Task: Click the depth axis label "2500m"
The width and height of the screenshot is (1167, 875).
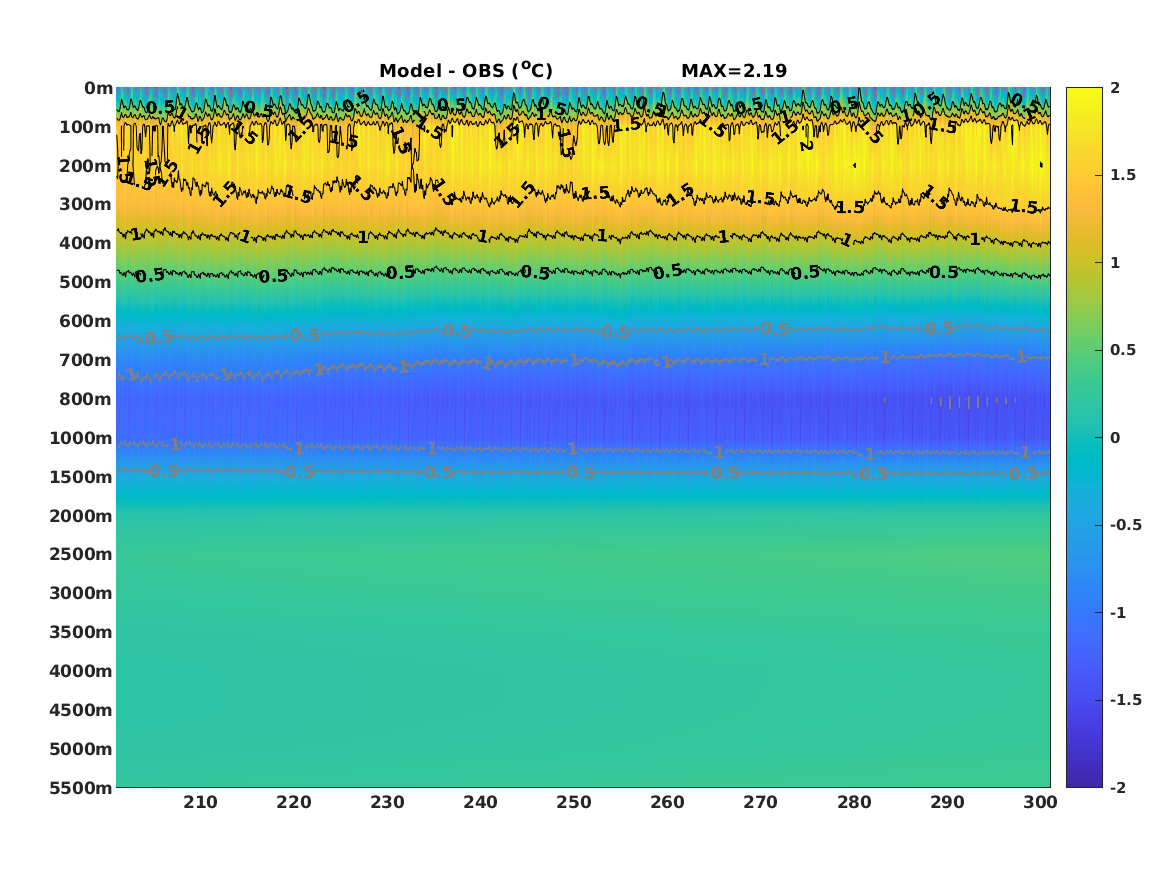Action: [x=81, y=554]
